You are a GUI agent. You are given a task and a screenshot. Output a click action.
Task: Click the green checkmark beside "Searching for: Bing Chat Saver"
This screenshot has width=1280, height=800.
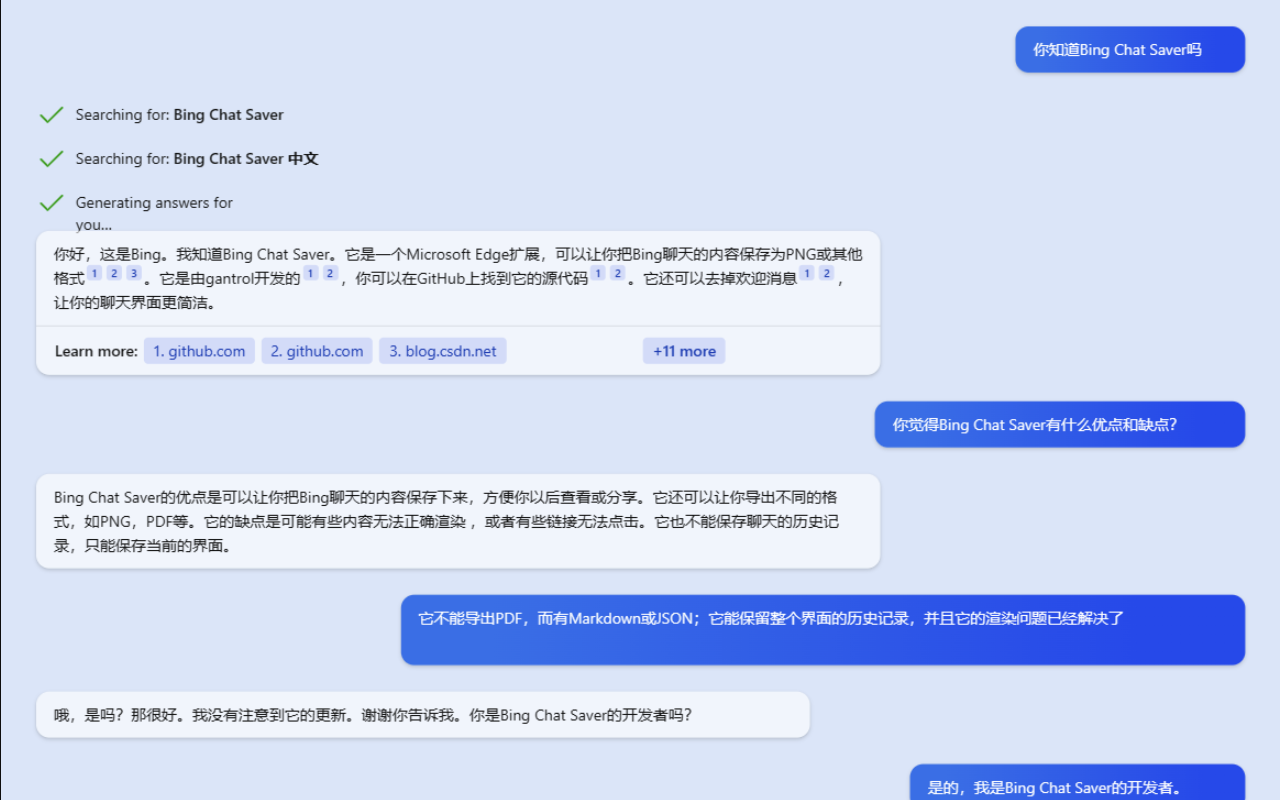[x=51, y=115]
